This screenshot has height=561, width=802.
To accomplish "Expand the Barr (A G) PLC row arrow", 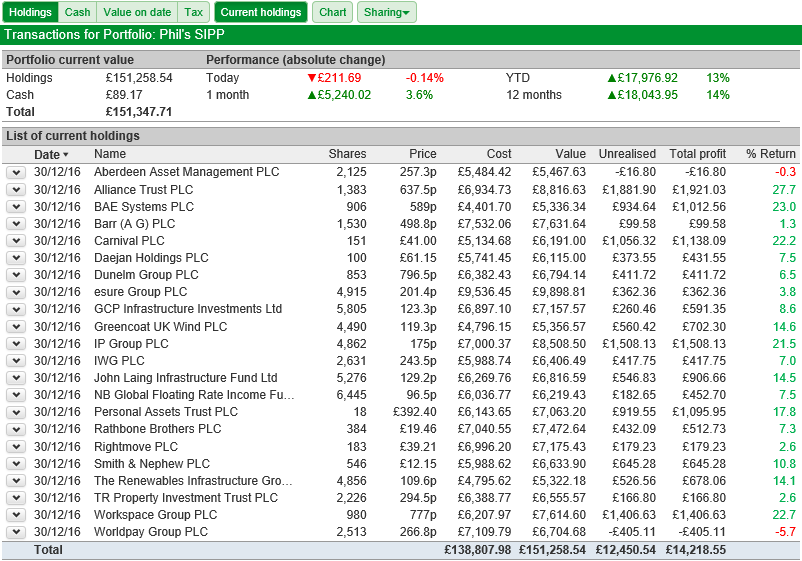I will coord(16,224).
